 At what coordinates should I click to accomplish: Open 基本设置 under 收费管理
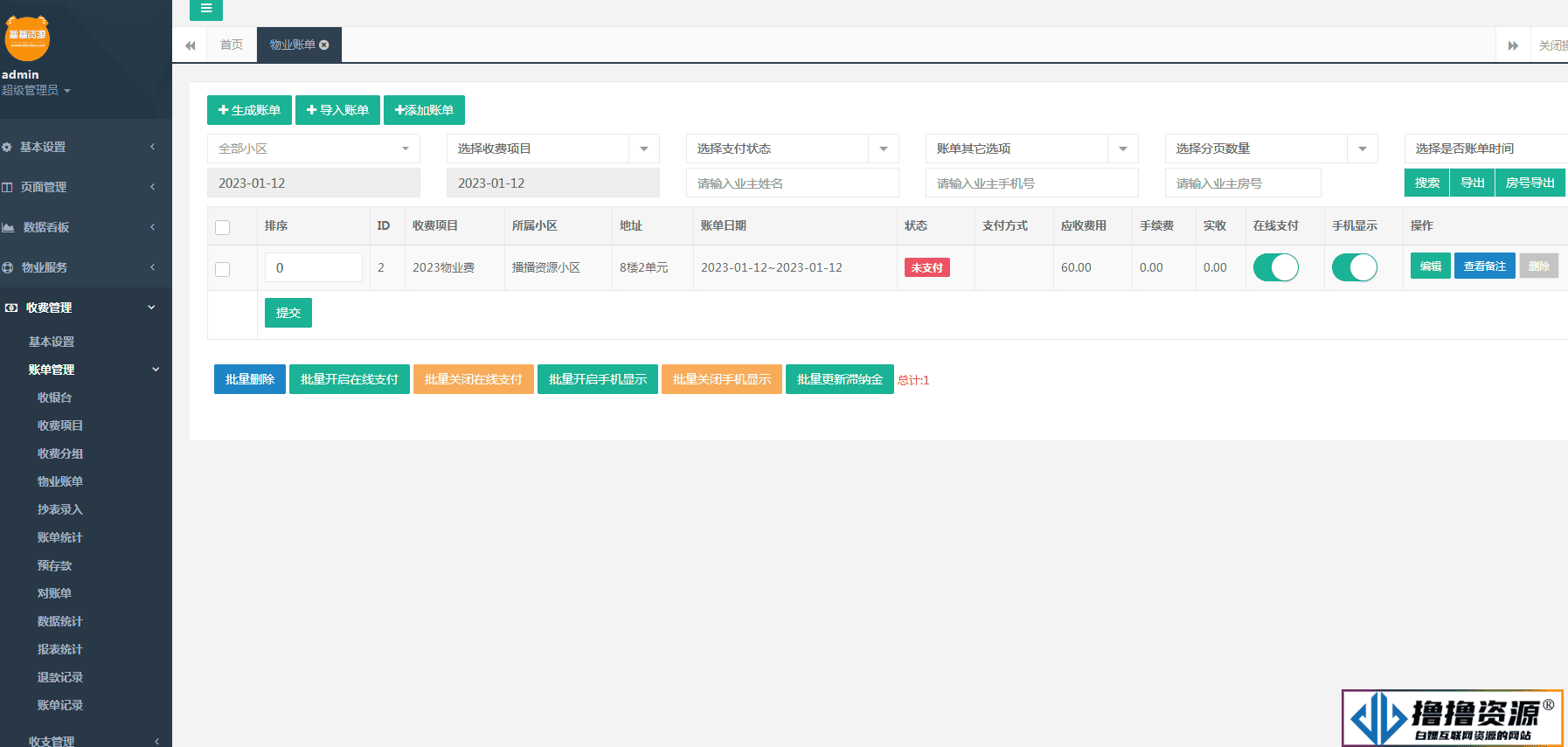coord(52,342)
